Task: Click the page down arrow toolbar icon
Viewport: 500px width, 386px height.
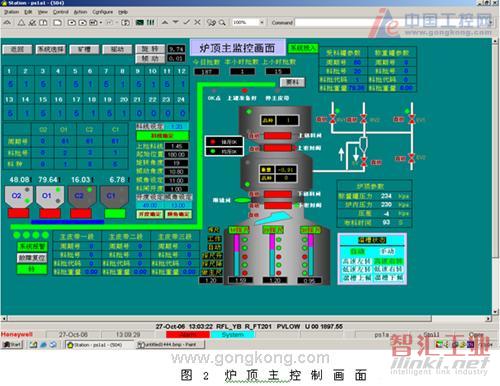Action: click(x=175, y=22)
